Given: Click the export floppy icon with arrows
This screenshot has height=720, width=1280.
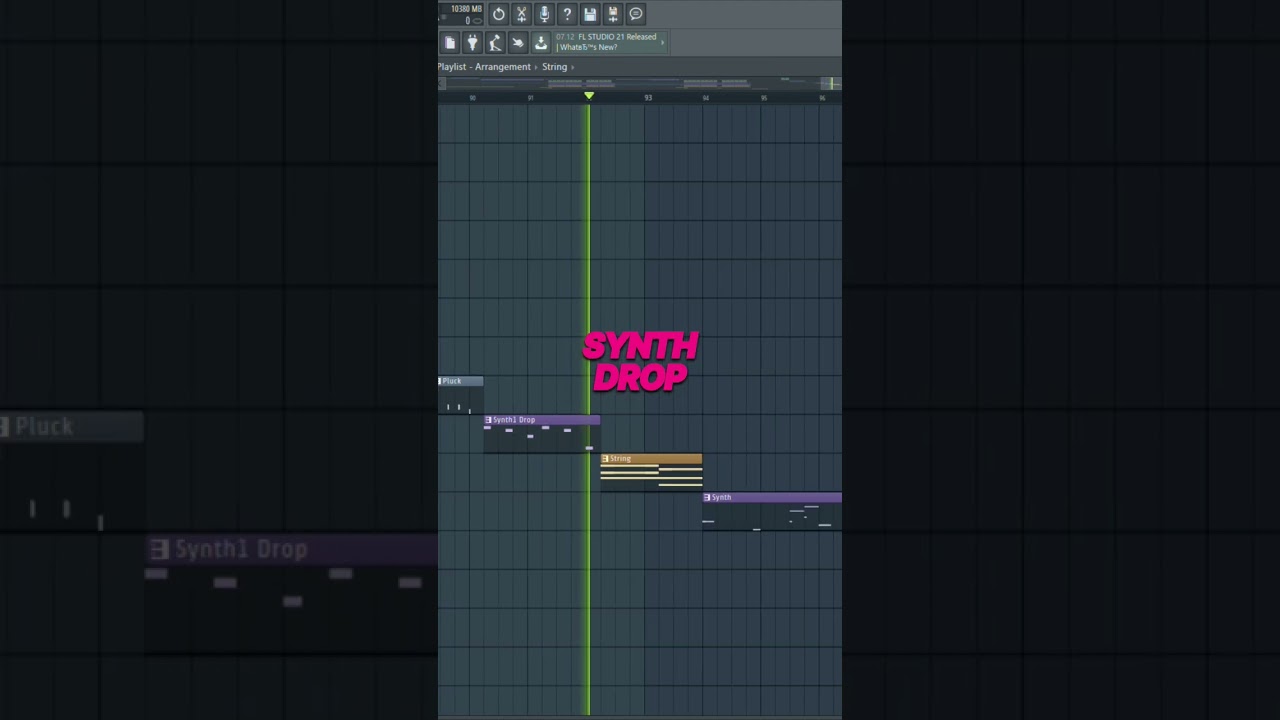Looking at the screenshot, I should 613,14.
